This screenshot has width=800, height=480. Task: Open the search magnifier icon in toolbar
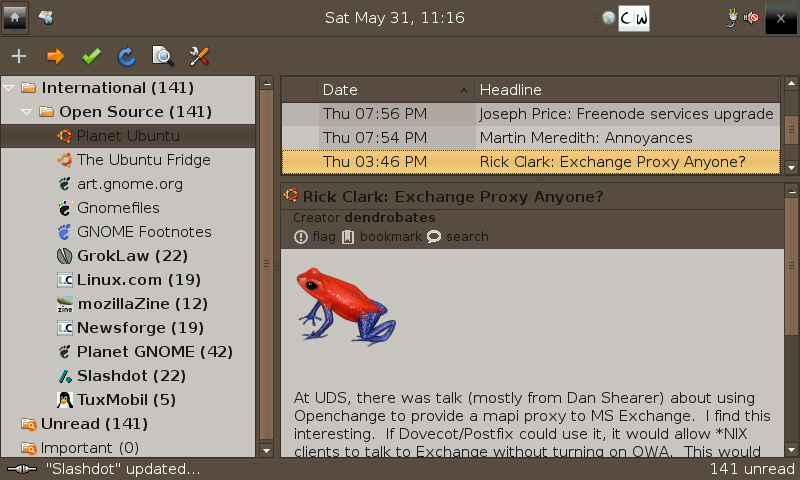[x=163, y=56]
